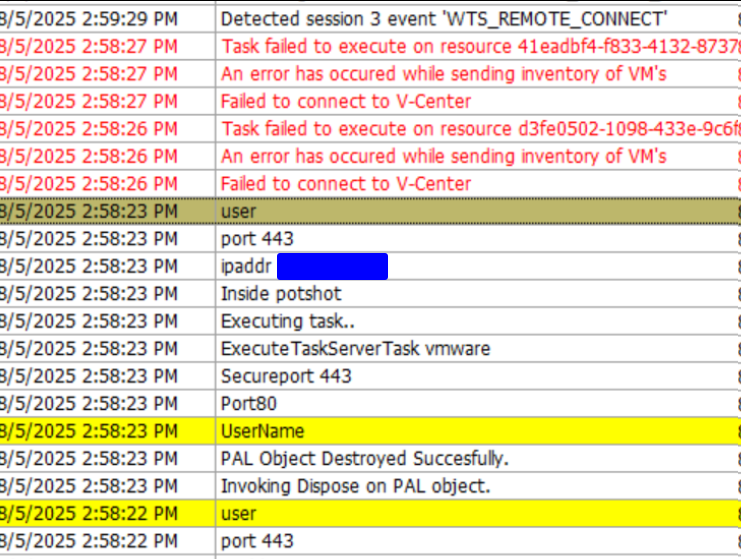Image resolution: width=741 pixels, height=559 pixels.
Task: Select the 'WTS_REMOTE_CONNECT' session event row
Action: click(x=444, y=18)
